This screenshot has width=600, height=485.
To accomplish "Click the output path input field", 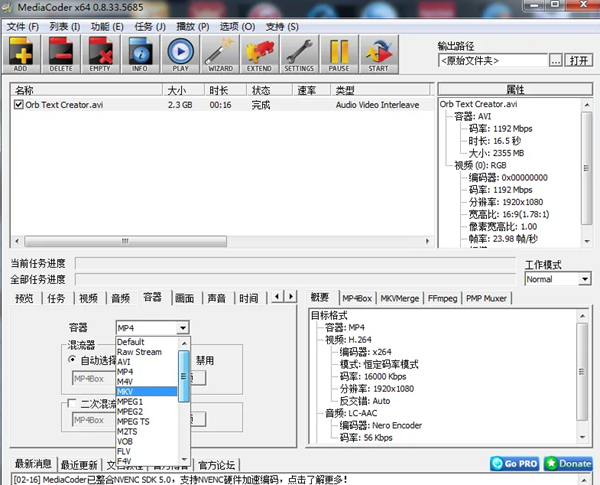I will pos(492,60).
